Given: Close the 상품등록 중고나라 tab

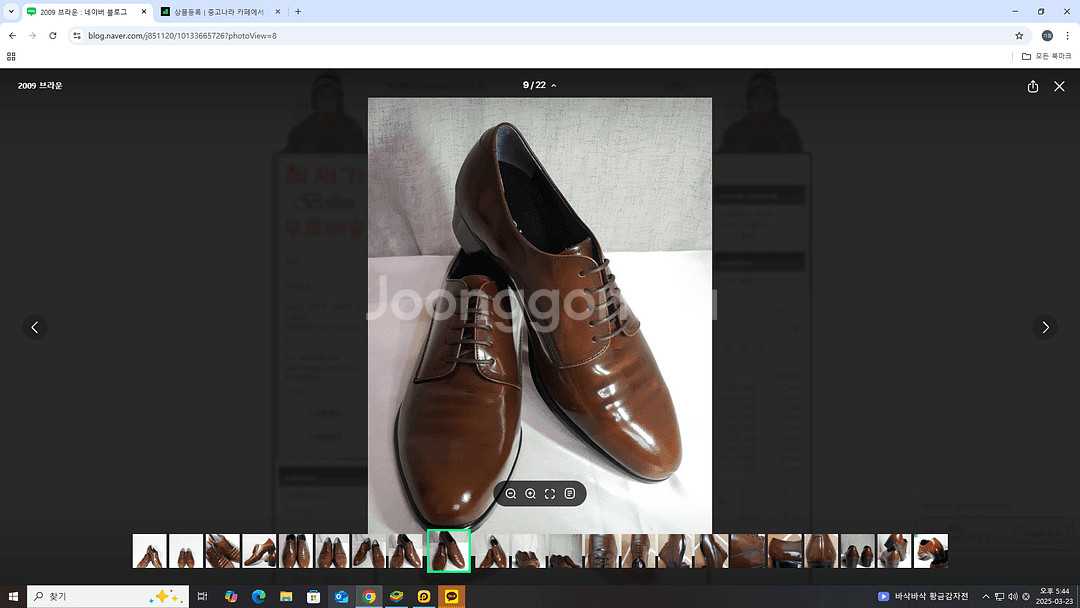Looking at the screenshot, I should click(x=278, y=12).
